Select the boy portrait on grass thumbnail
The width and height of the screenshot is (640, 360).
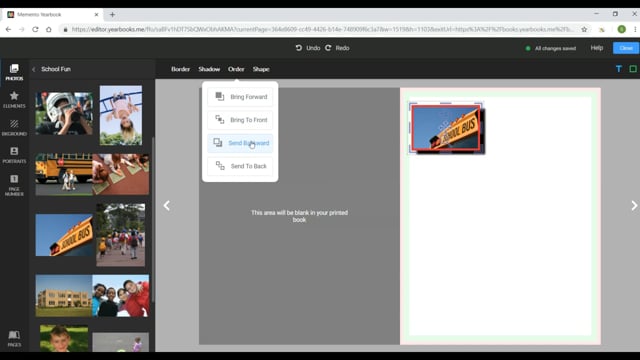64,338
